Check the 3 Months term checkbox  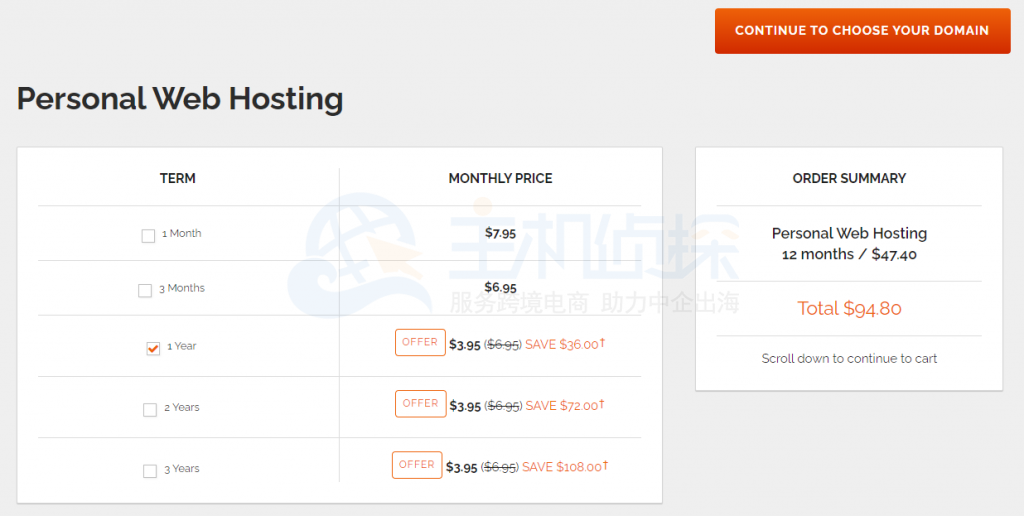[145, 291]
